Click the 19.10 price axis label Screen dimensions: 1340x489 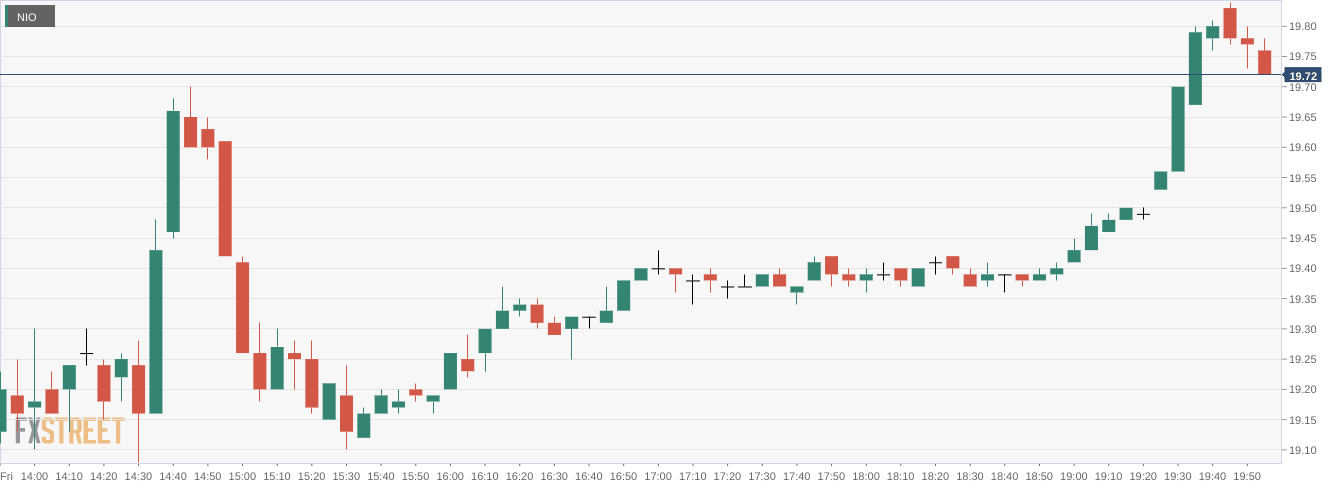[x=1301, y=451]
